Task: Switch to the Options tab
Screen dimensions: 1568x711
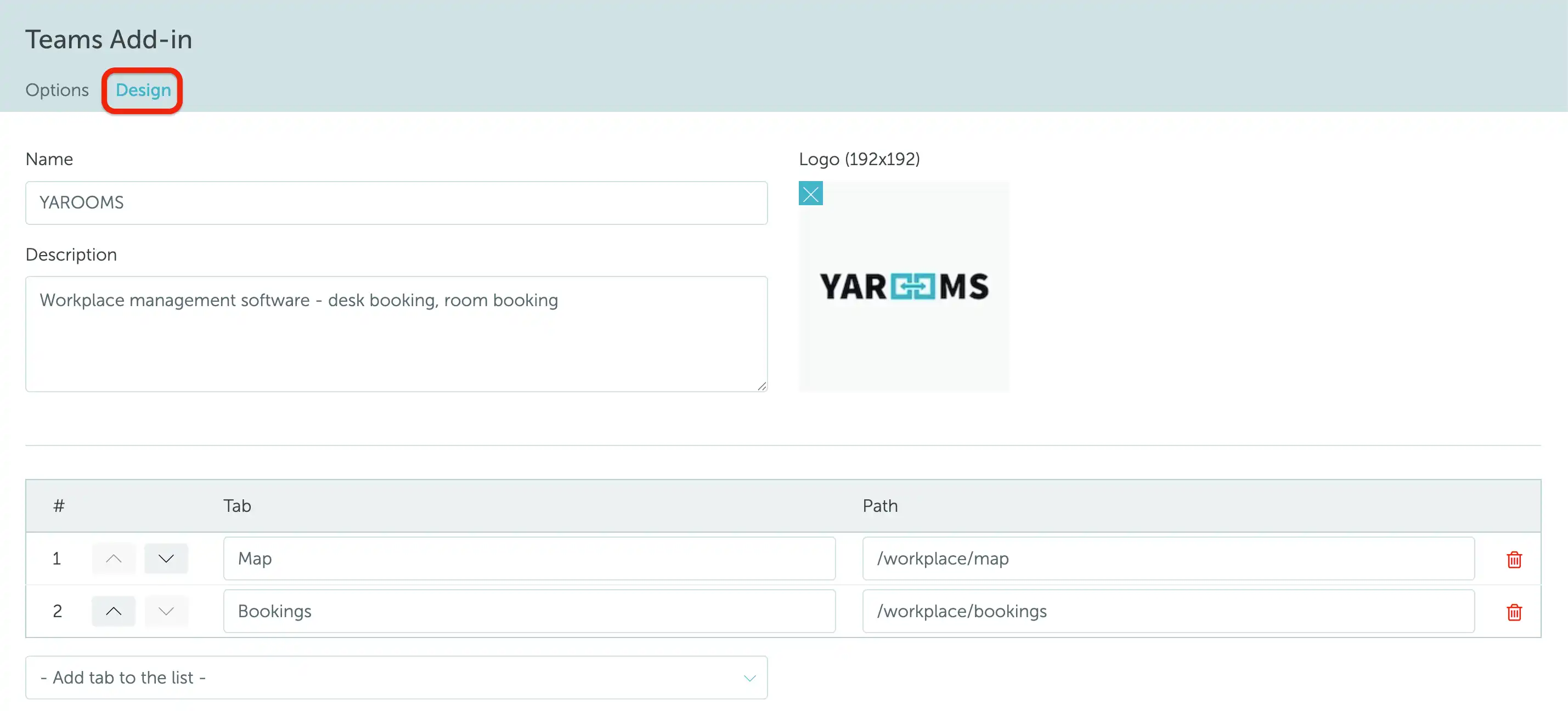Action: click(x=57, y=90)
